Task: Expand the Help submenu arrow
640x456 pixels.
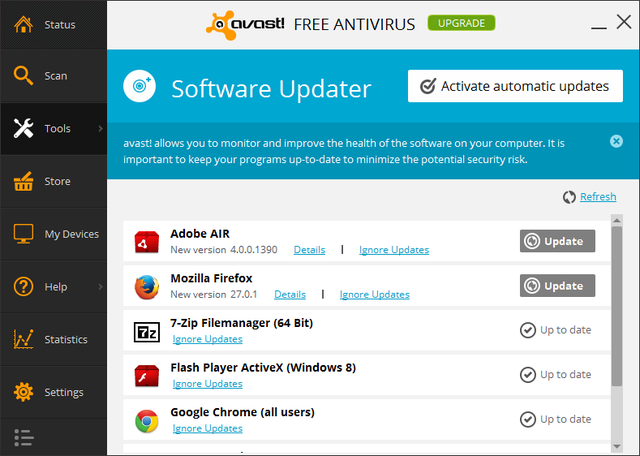Action: pyautogui.click(x=100, y=287)
